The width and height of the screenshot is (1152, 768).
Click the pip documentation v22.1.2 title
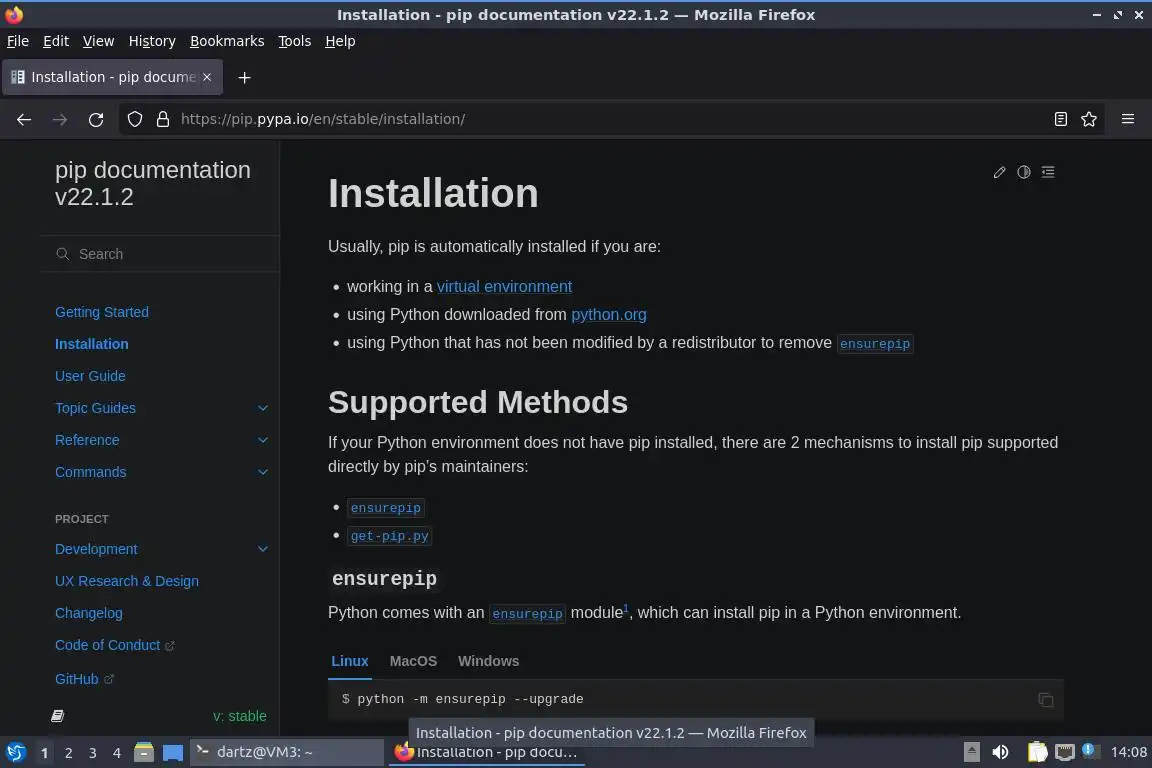coord(153,184)
